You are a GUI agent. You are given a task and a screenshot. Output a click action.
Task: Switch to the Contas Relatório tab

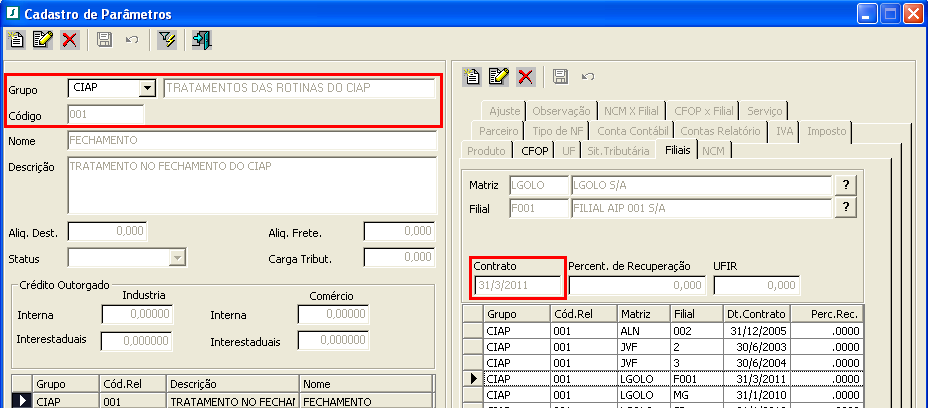click(x=721, y=131)
